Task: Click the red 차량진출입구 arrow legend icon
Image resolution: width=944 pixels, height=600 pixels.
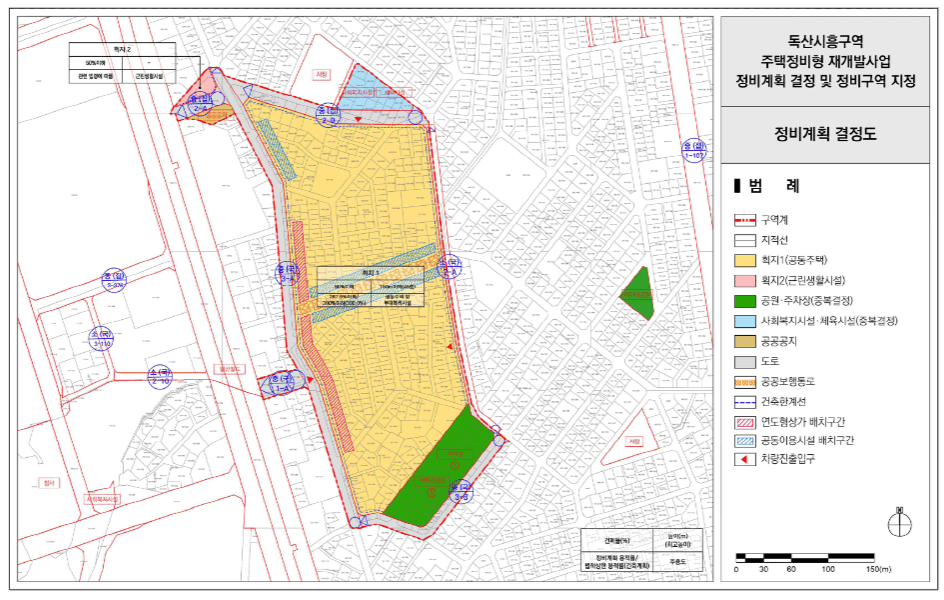Action: coord(745,459)
